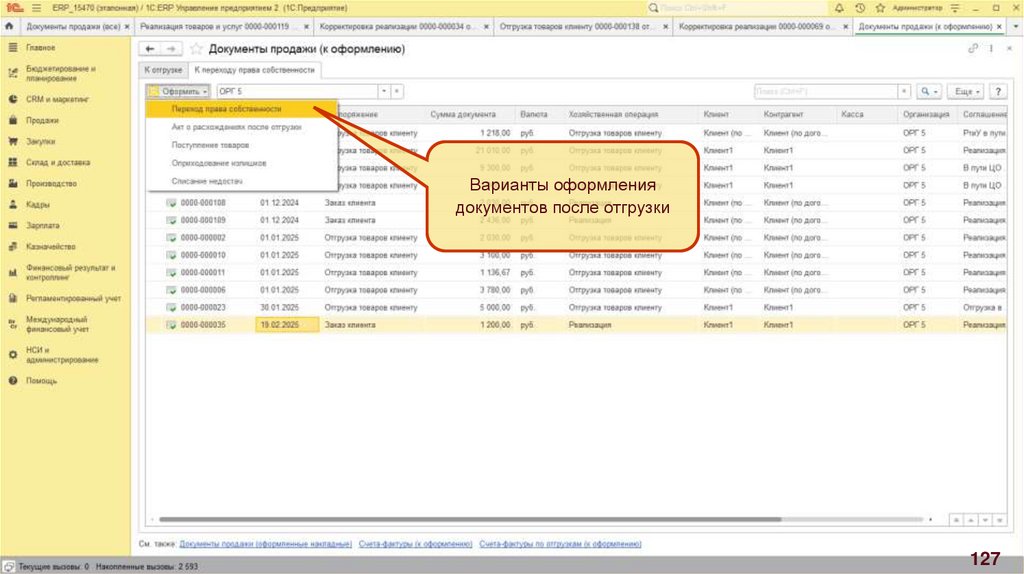Choose Переход права собственности menu option

pyautogui.click(x=225, y=108)
